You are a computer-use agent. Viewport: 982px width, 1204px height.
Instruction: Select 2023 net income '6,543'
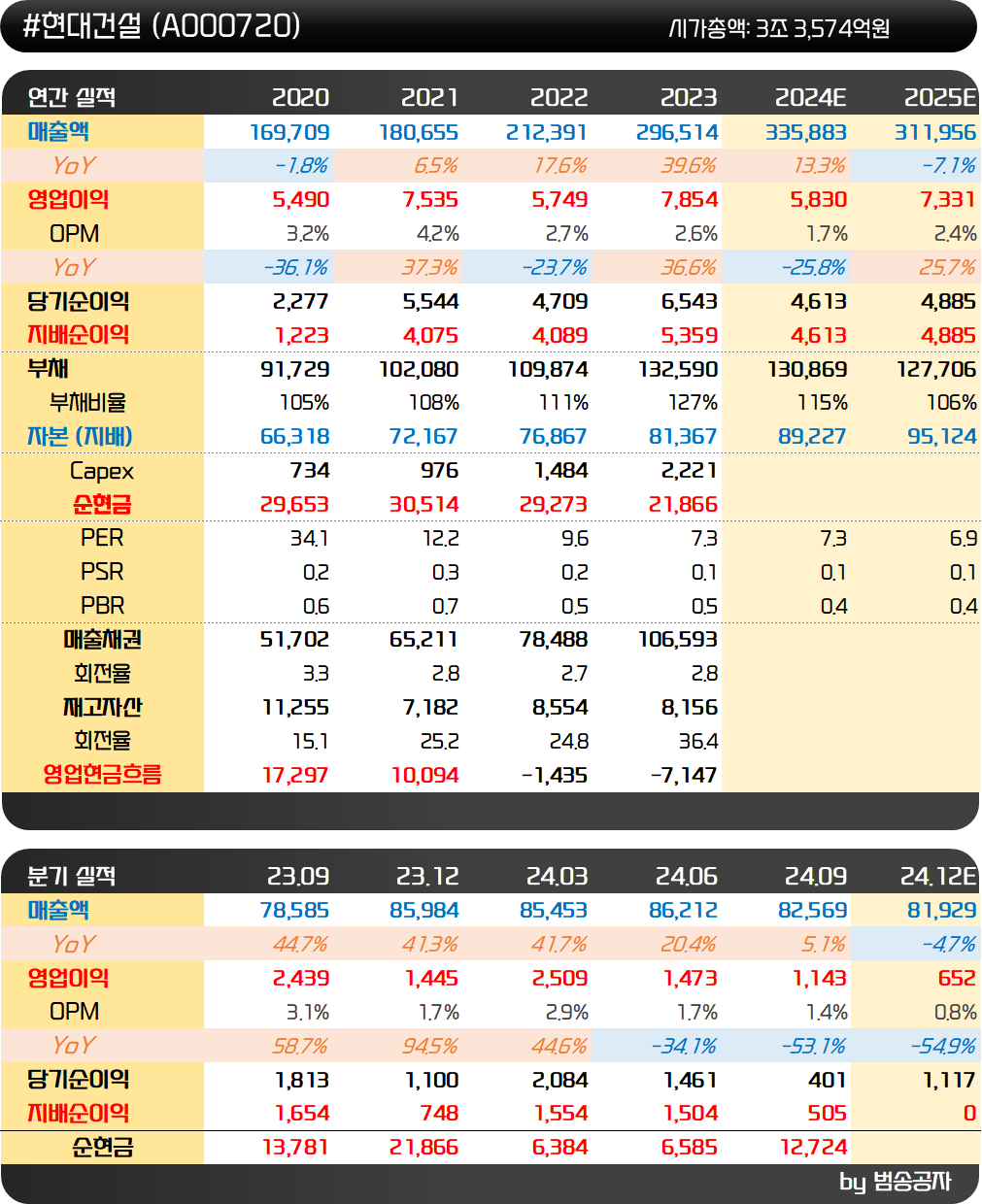[x=690, y=301]
